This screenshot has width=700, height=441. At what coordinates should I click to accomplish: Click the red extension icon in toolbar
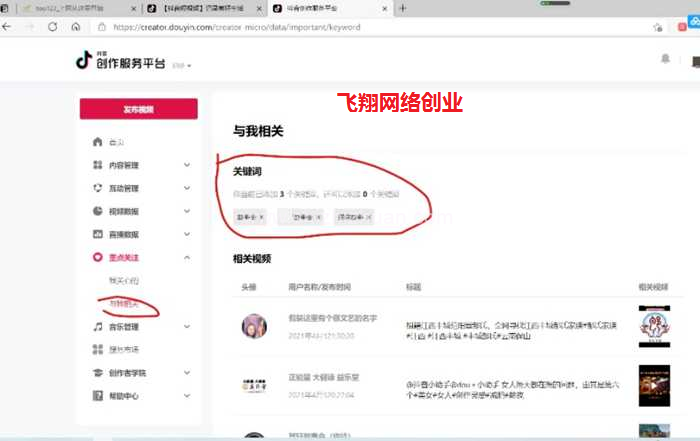682,27
